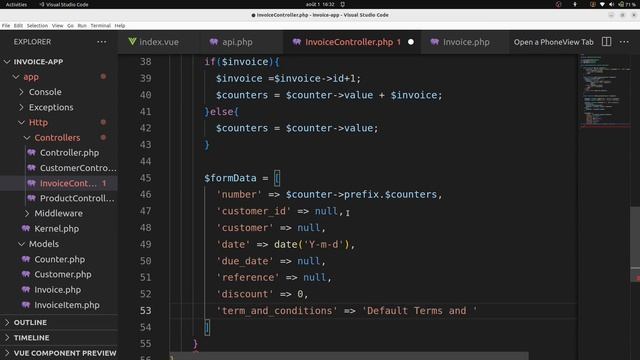Open the Selection menu
This screenshot has height=360, width=640.
click(37, 25)
